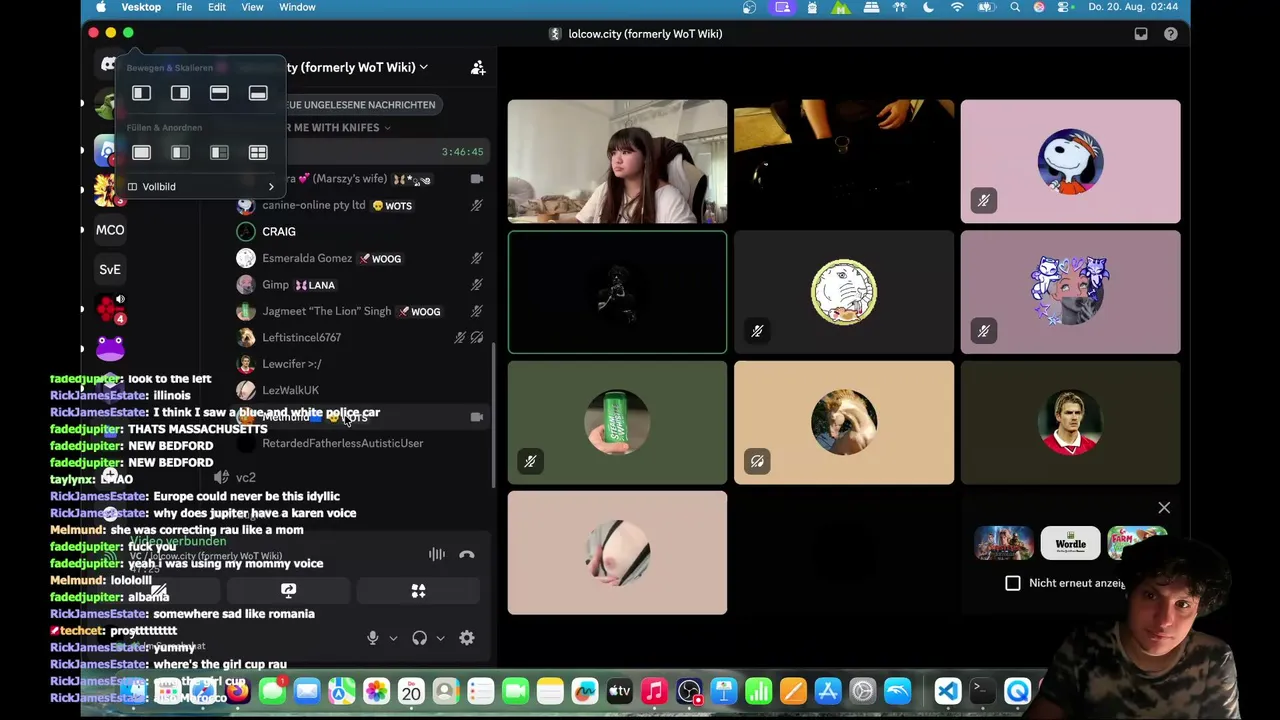Open the File menu
Viewport: 1280px width, 720px height.
[x=184, y=7]
